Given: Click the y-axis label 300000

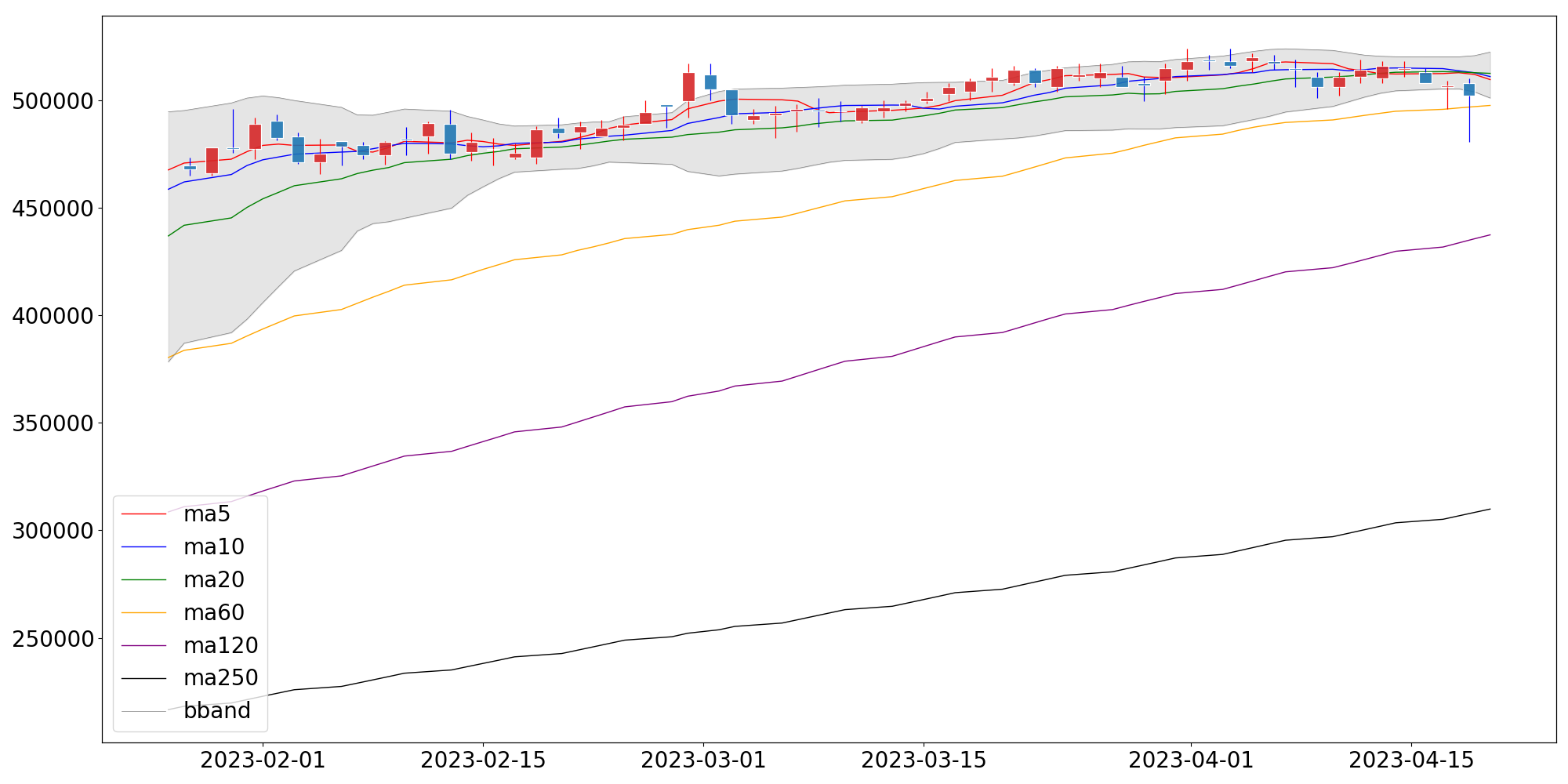Looking at the screenshot, I should (53, 531).
